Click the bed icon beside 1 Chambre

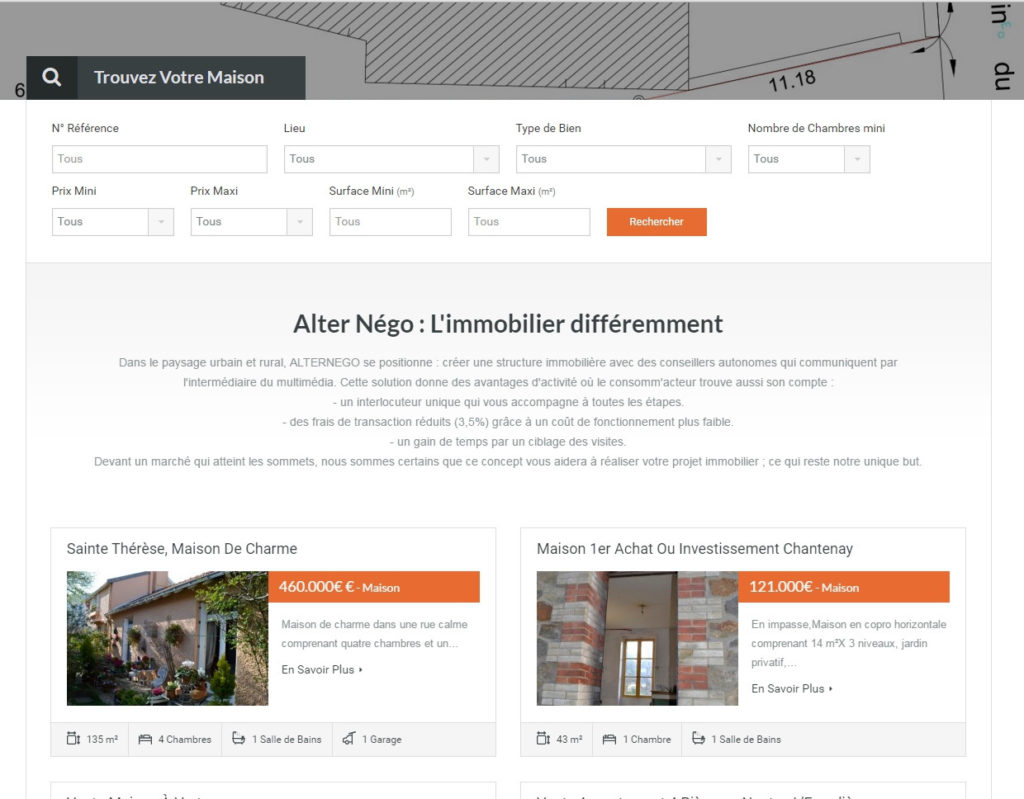609,740
